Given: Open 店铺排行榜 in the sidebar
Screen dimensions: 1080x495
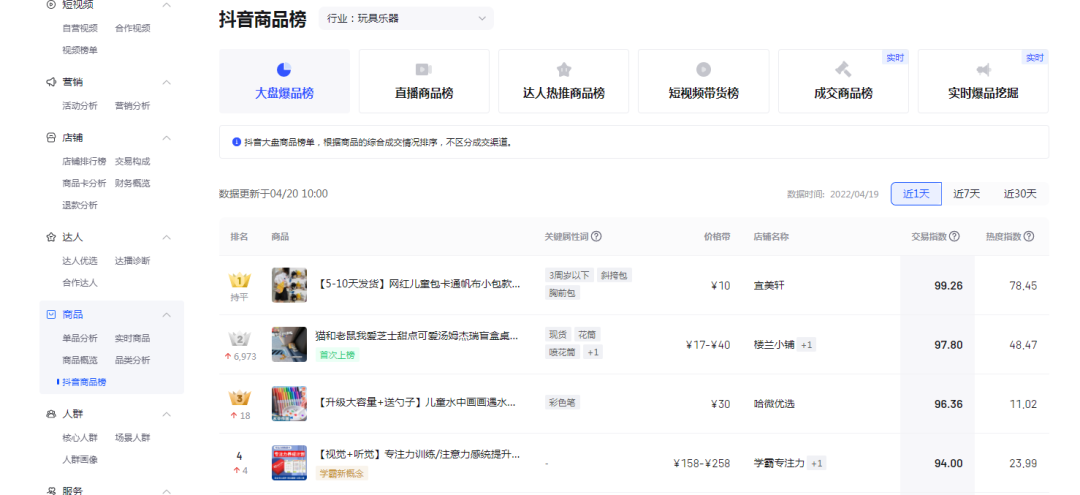Looking at the screenshot, I should [84, 162].
